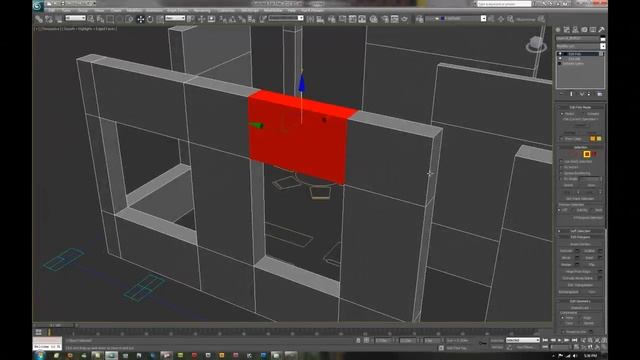Viewport: 640px width, 360px height.
Task: Expand the Soft Selection rollout
Action: click(x=580, y=231)
